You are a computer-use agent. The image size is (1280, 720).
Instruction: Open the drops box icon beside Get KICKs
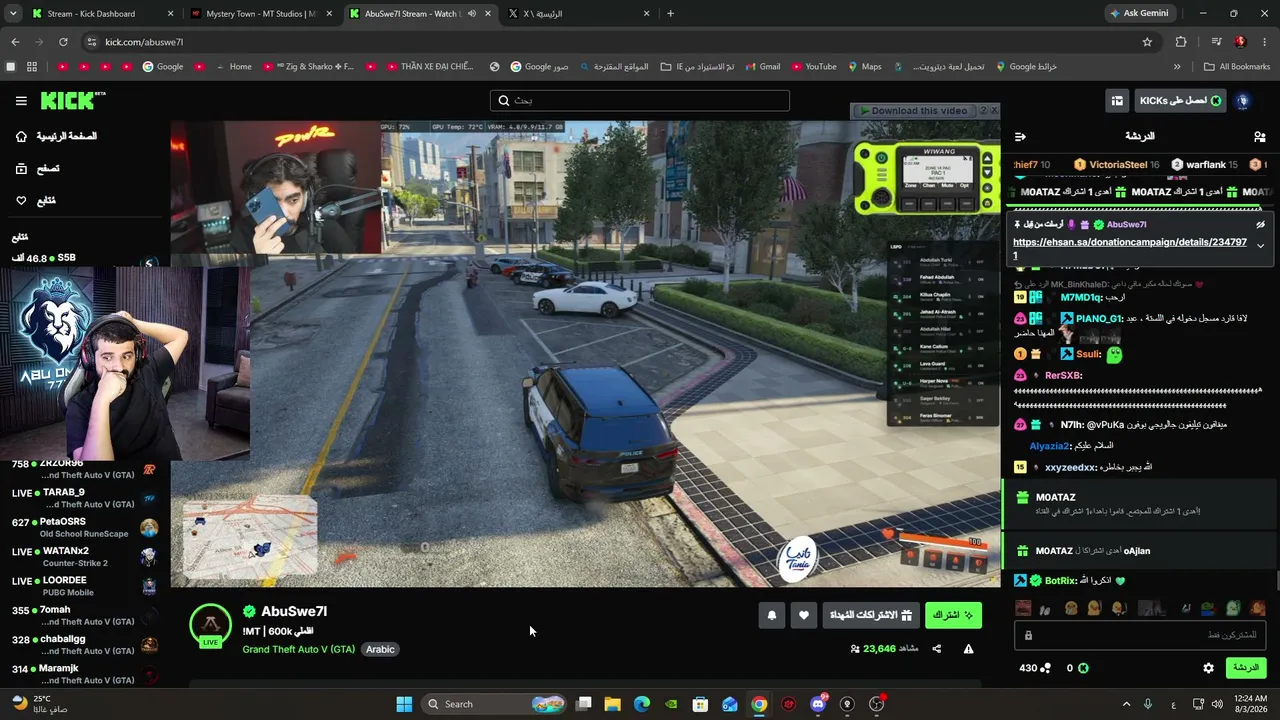(1117, 101)
